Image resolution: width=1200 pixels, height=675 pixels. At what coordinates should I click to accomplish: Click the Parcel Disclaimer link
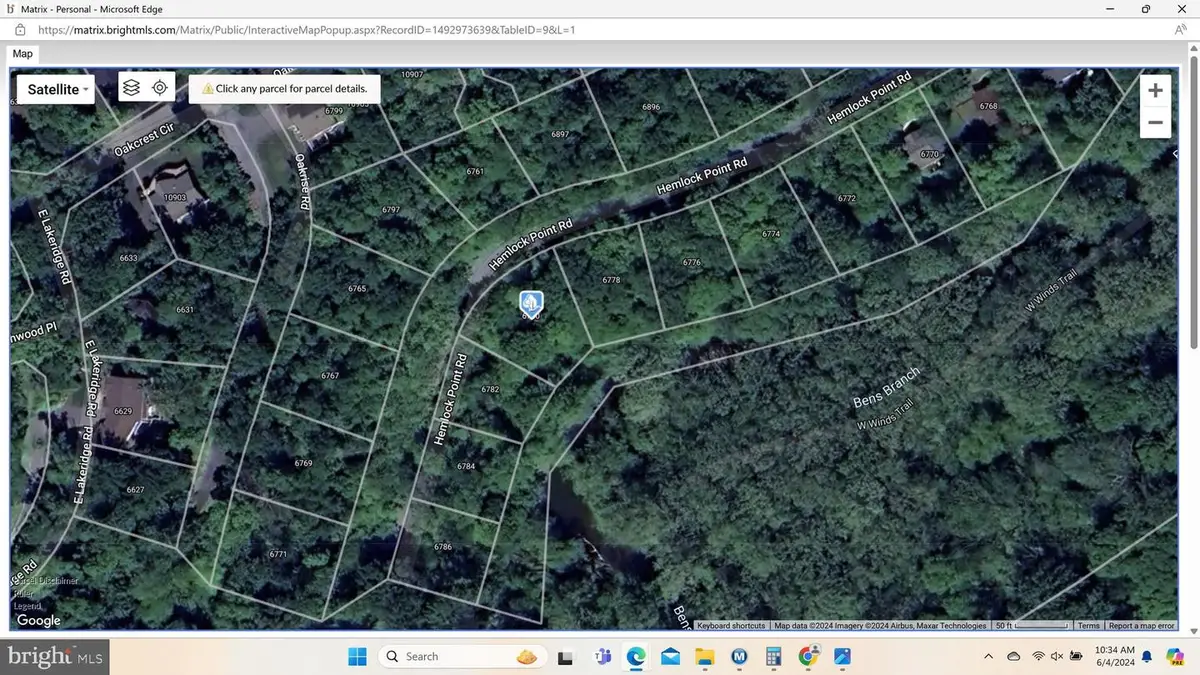coord(46,581)
